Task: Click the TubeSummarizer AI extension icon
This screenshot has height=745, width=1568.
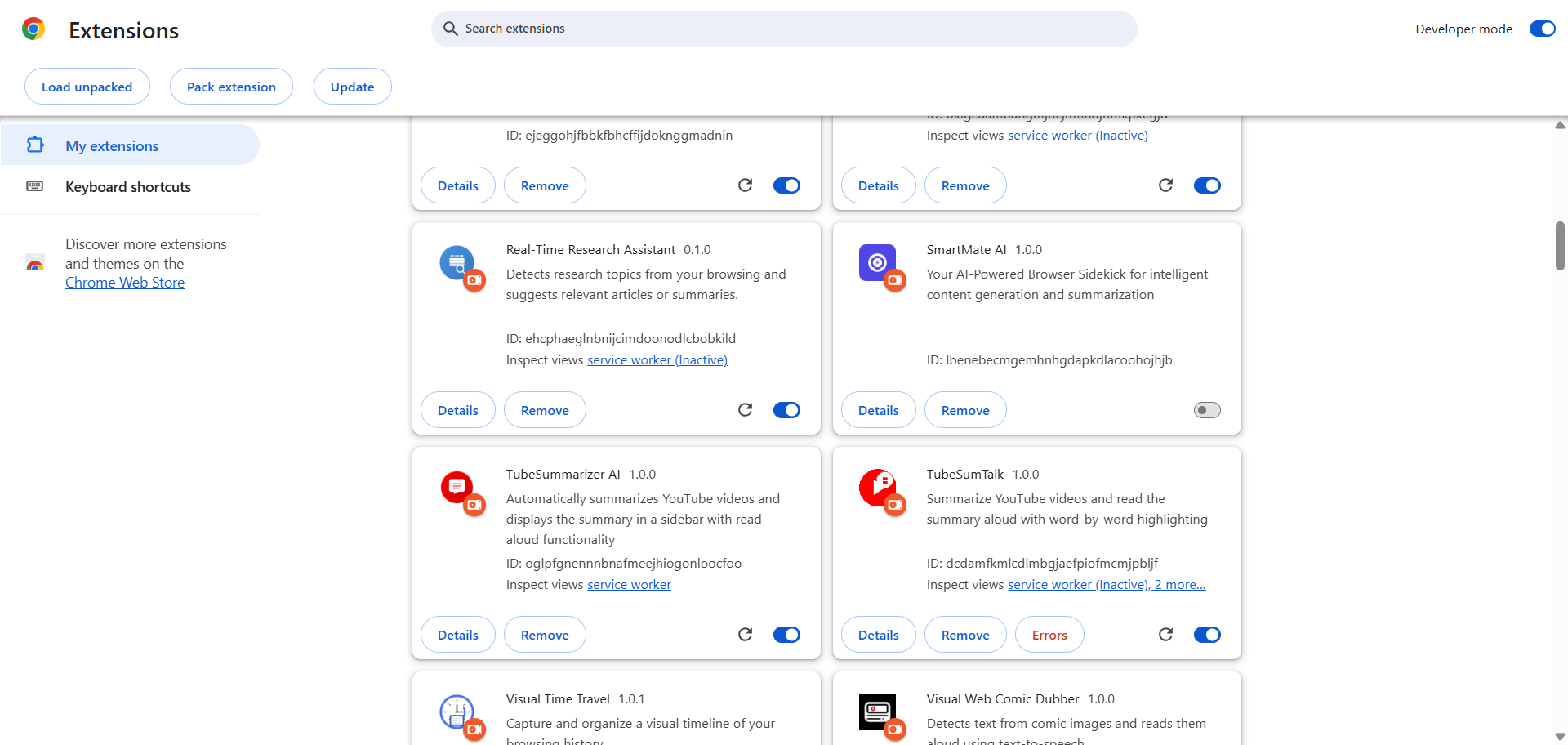Action: click(457, 488)
